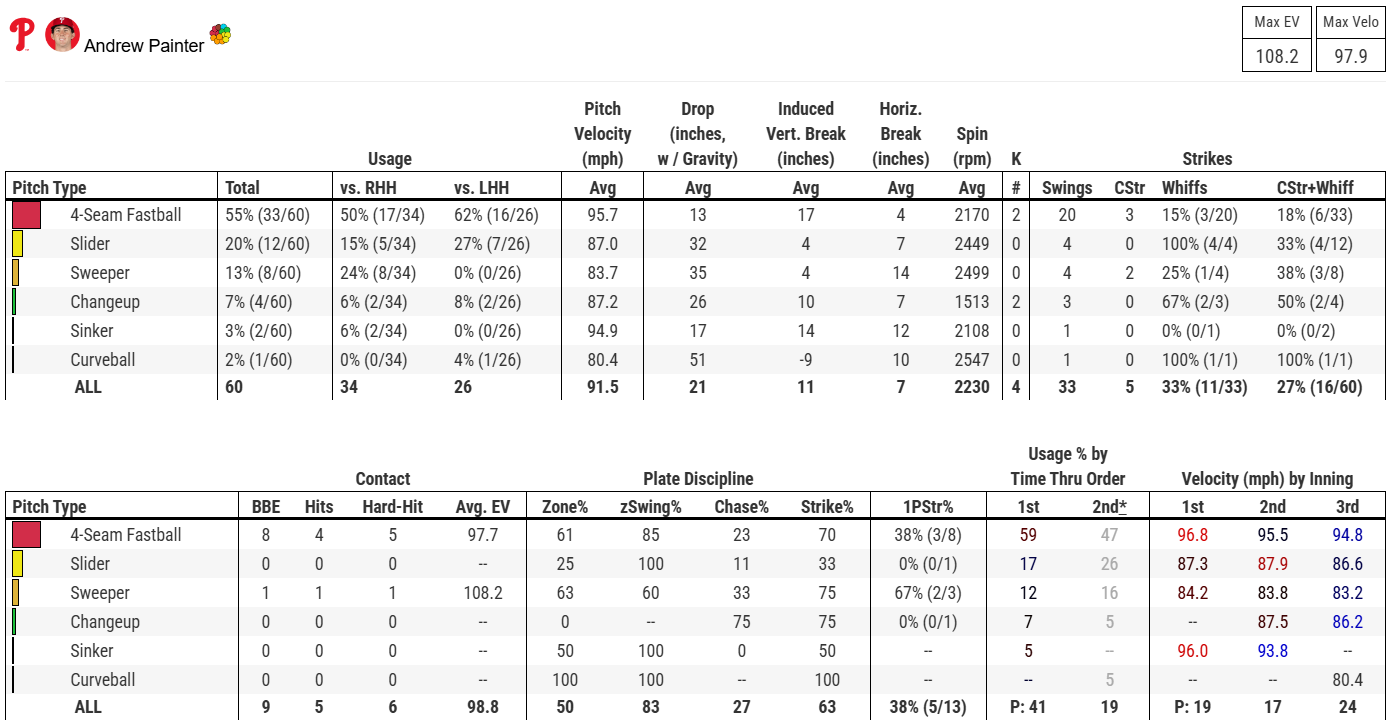Click the green Changeup marker in the contact table
1389x721 pixels.
[14, 622]
